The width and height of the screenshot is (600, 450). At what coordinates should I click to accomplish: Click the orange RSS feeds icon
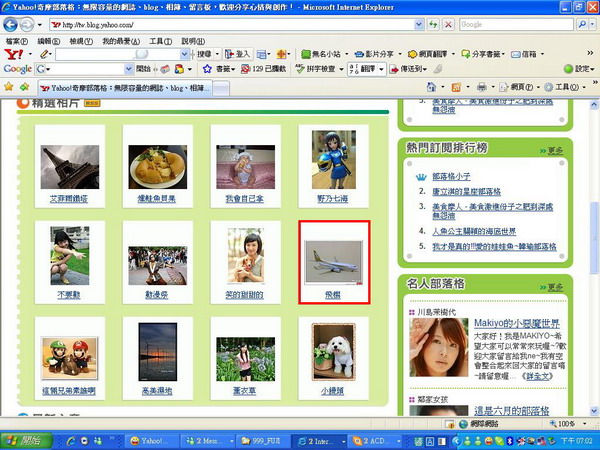coord(456,87)
